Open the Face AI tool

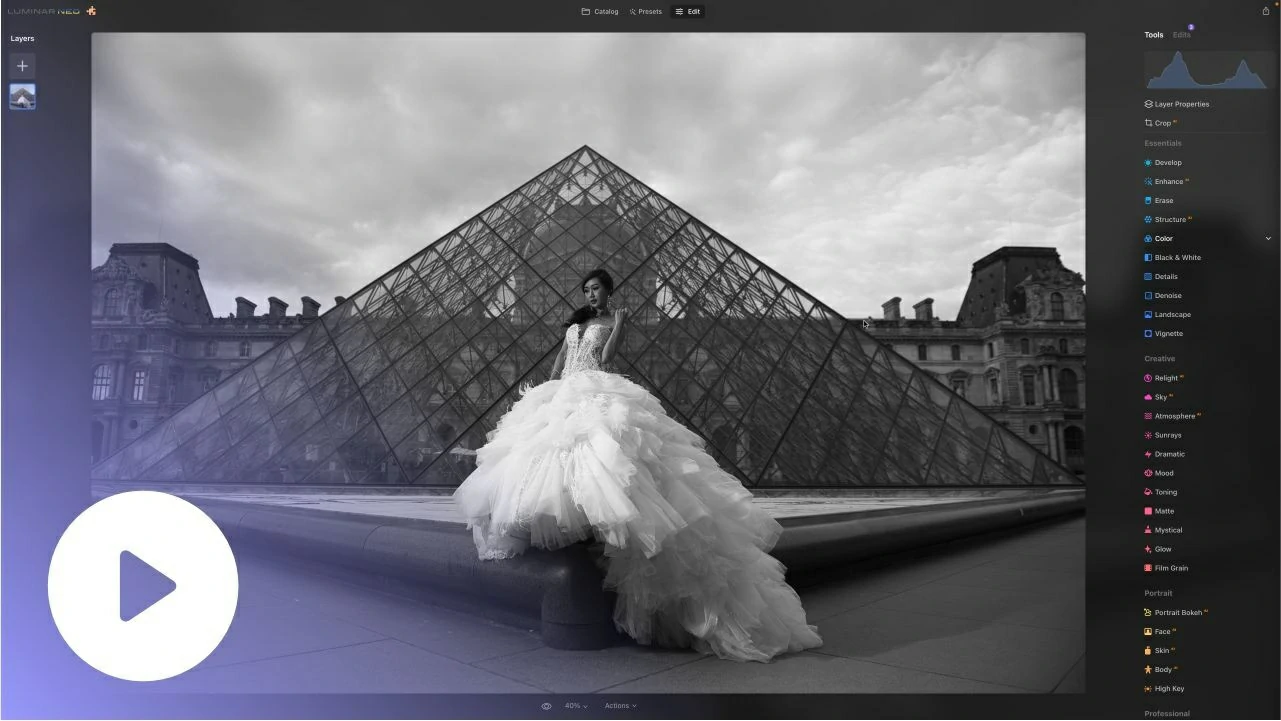pos(1161,631)
